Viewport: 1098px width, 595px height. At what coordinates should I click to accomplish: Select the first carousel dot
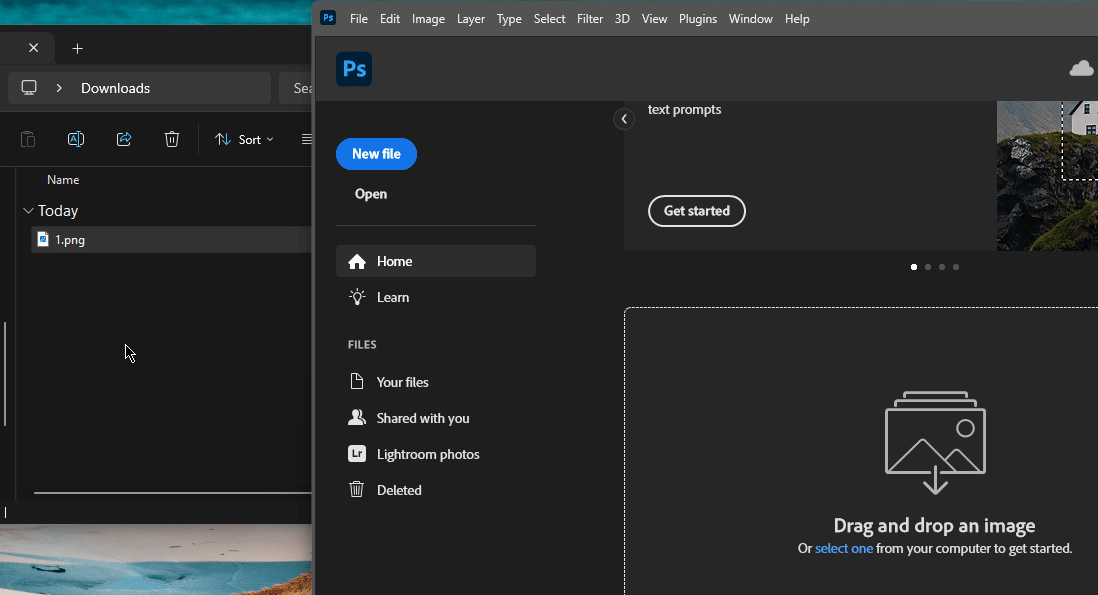coord(914,267)
